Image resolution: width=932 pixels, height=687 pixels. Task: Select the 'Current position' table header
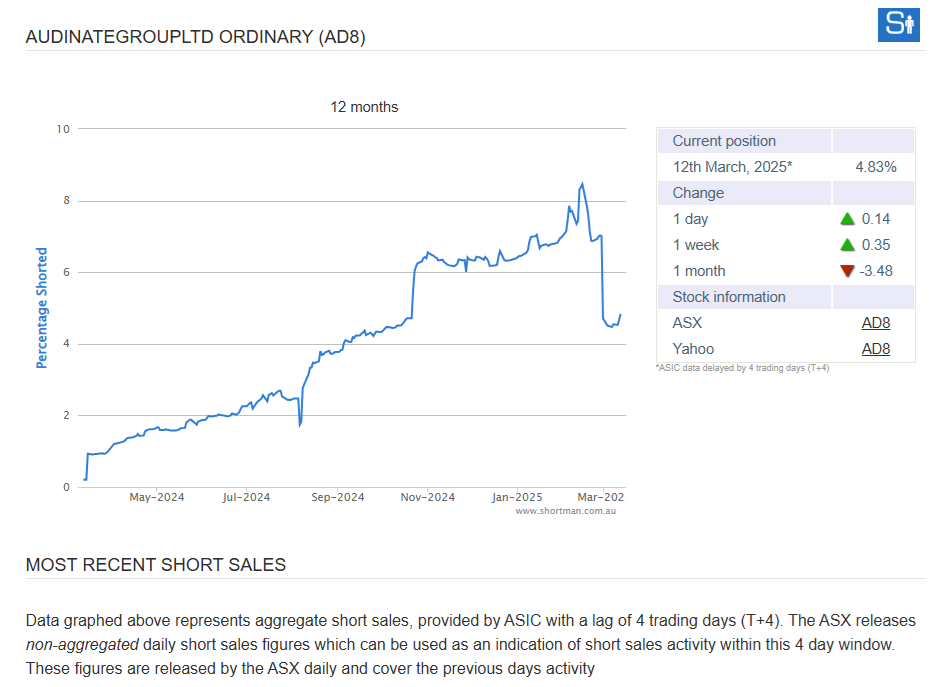[x=724, y=141]
